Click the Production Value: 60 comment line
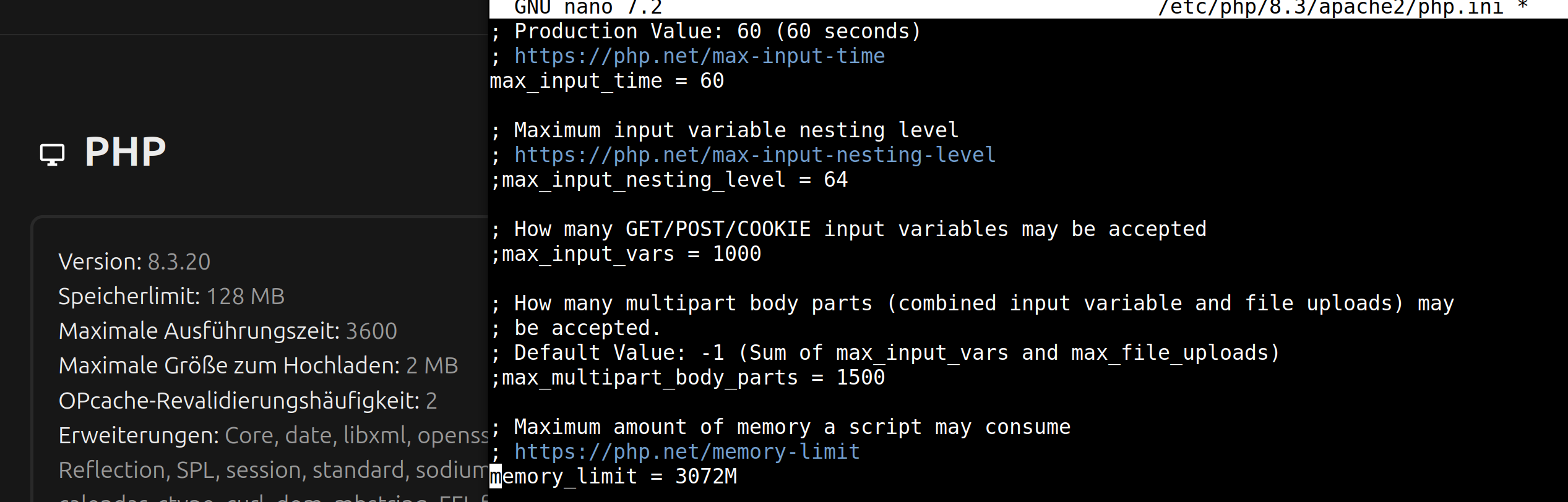 (x=706, y=32)
